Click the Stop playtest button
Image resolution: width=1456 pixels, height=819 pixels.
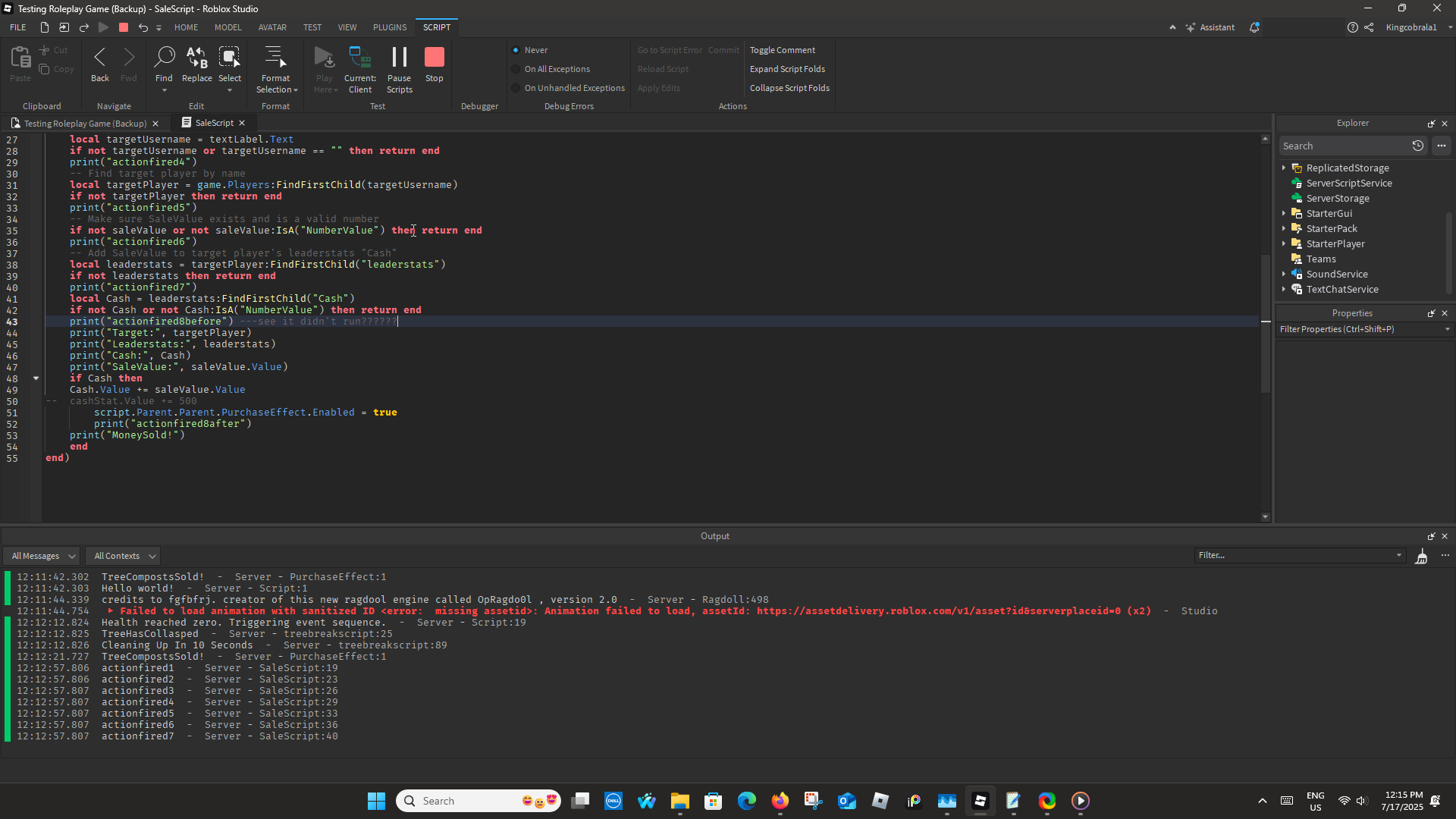(x=434, y=59)
